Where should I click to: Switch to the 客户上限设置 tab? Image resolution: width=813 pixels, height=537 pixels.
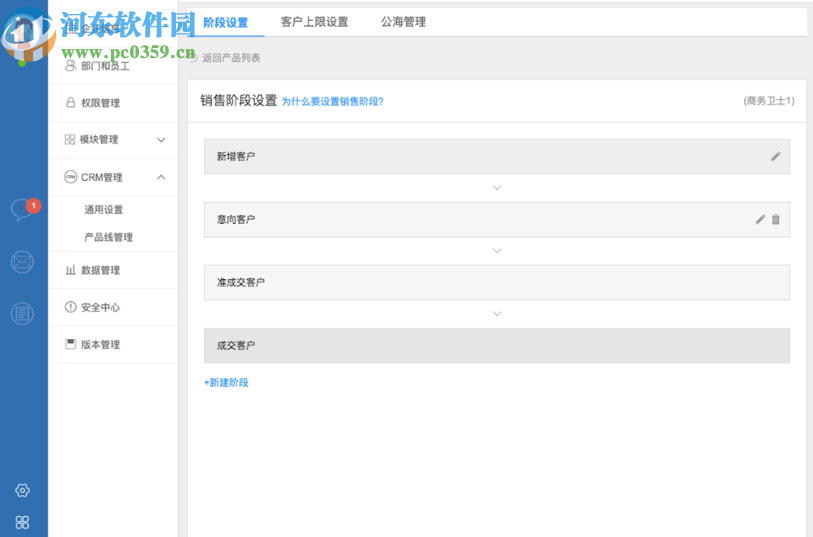[315, 22]
